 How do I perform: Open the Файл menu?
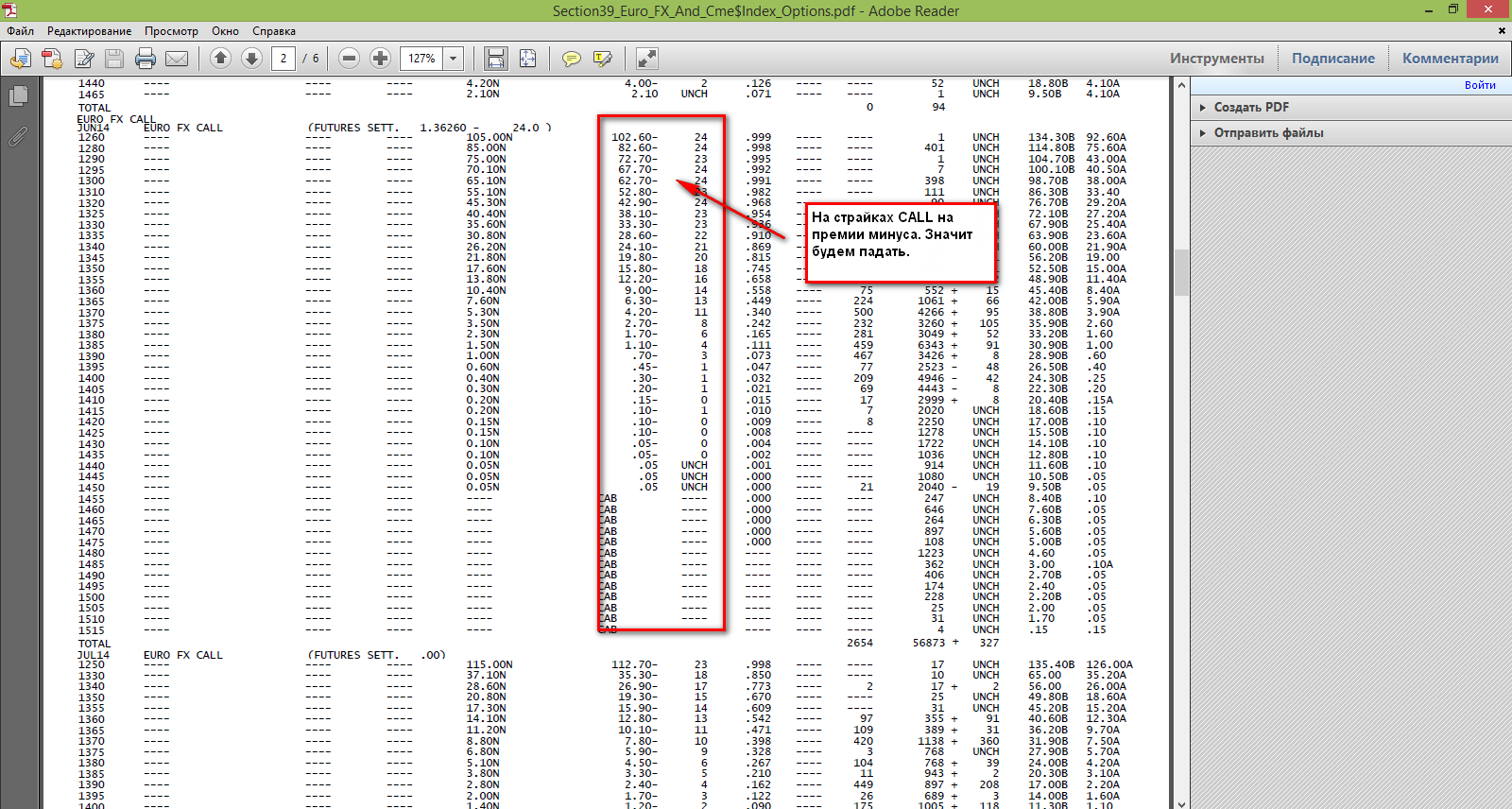[x=21, y=31]
